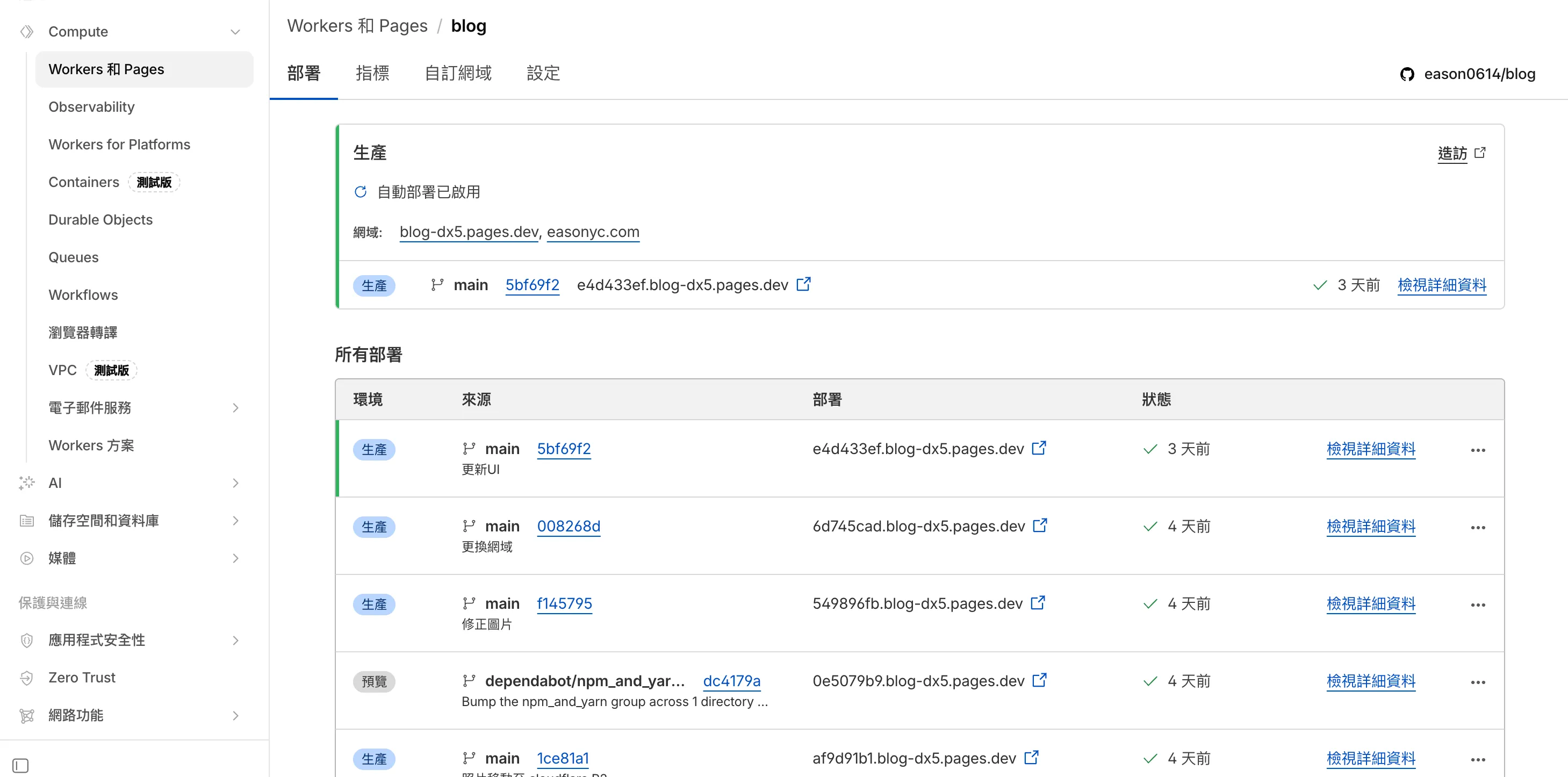Open 6d745cad.blog-dx5.pages.dev external link icon
Viewport: 1568px width, 777px height.
1040,525
